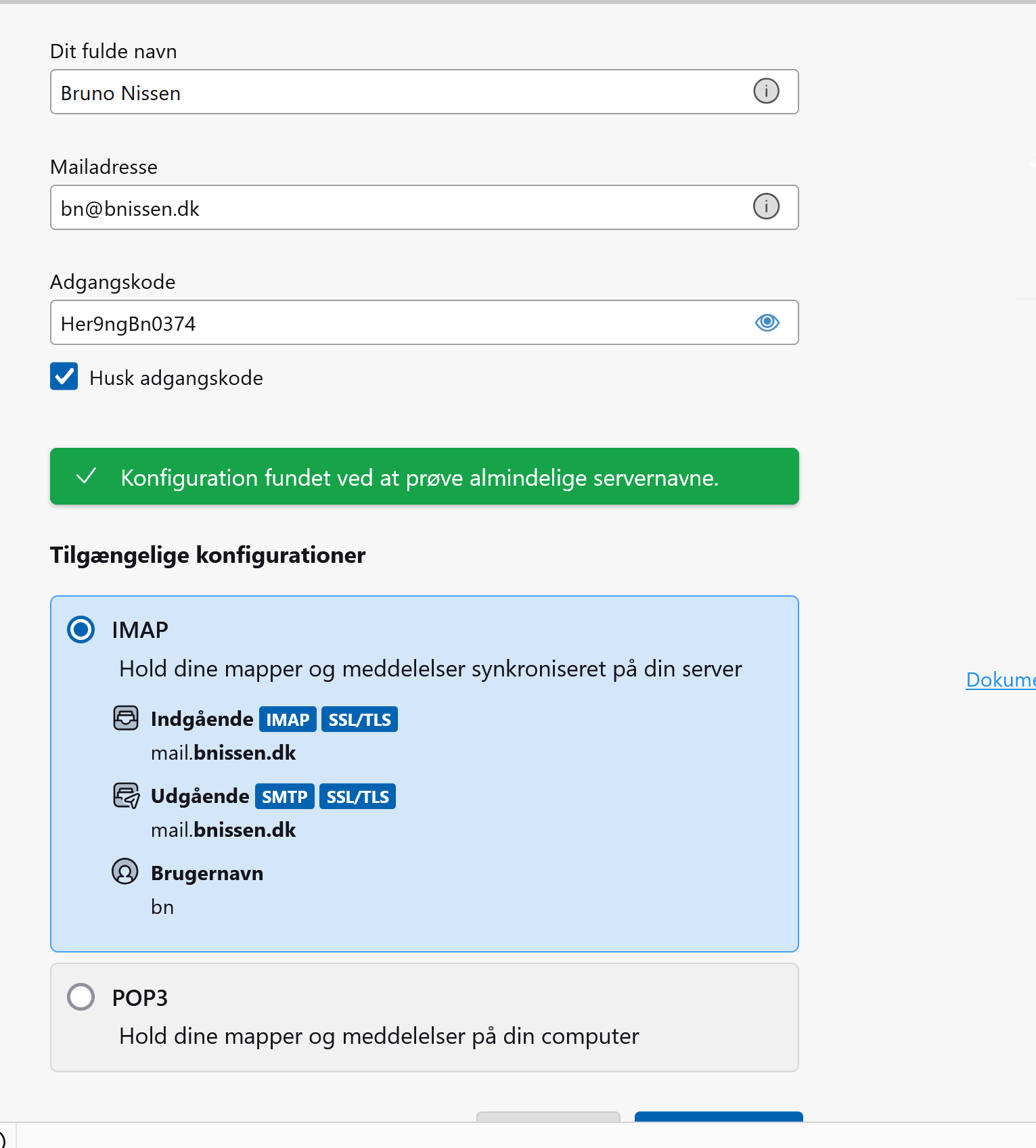Uncheck the Husk adgangskode checkbox
The height and width of the screenshot is (1148, 1036).
(64, 377)
